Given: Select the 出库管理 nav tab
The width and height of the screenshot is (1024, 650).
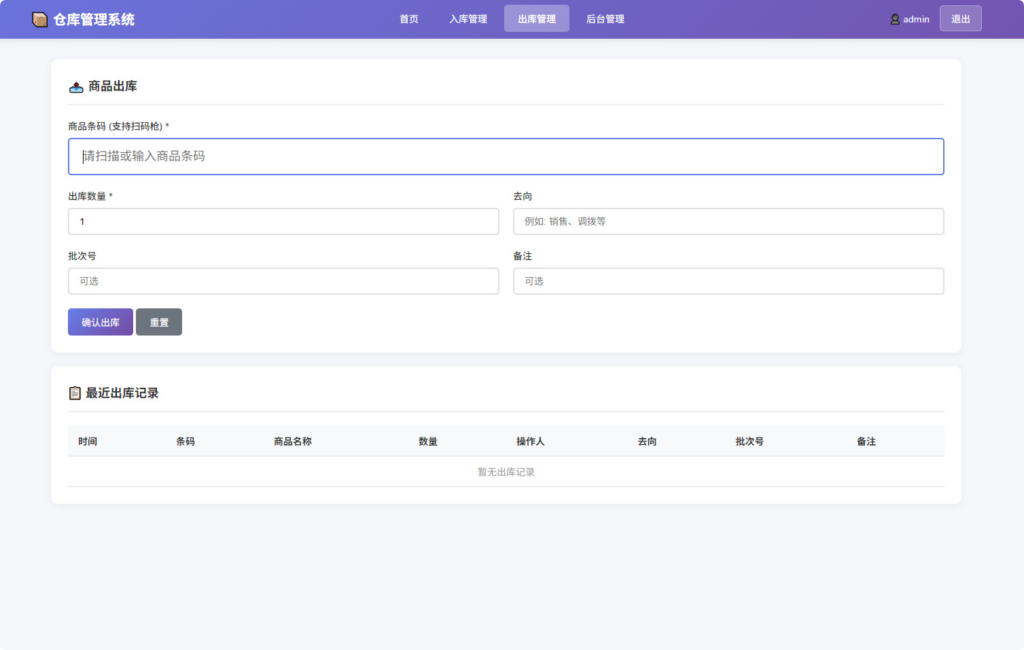Looking at the screenshot, I should pyautogui.click(x=537, y=19).
